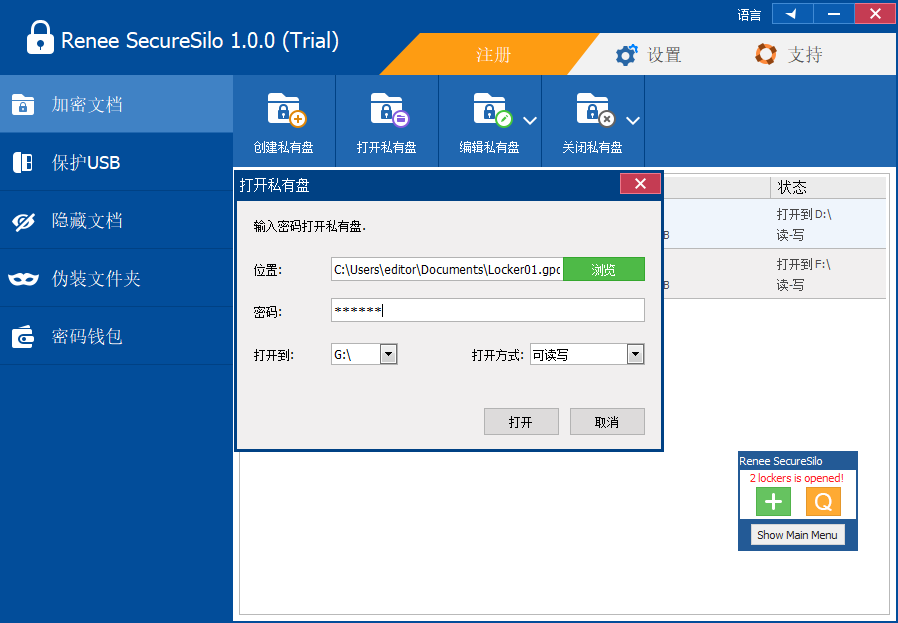Click the arrow button beside 语言
Viewport: 898px width, 623px height.
[793, 14]
